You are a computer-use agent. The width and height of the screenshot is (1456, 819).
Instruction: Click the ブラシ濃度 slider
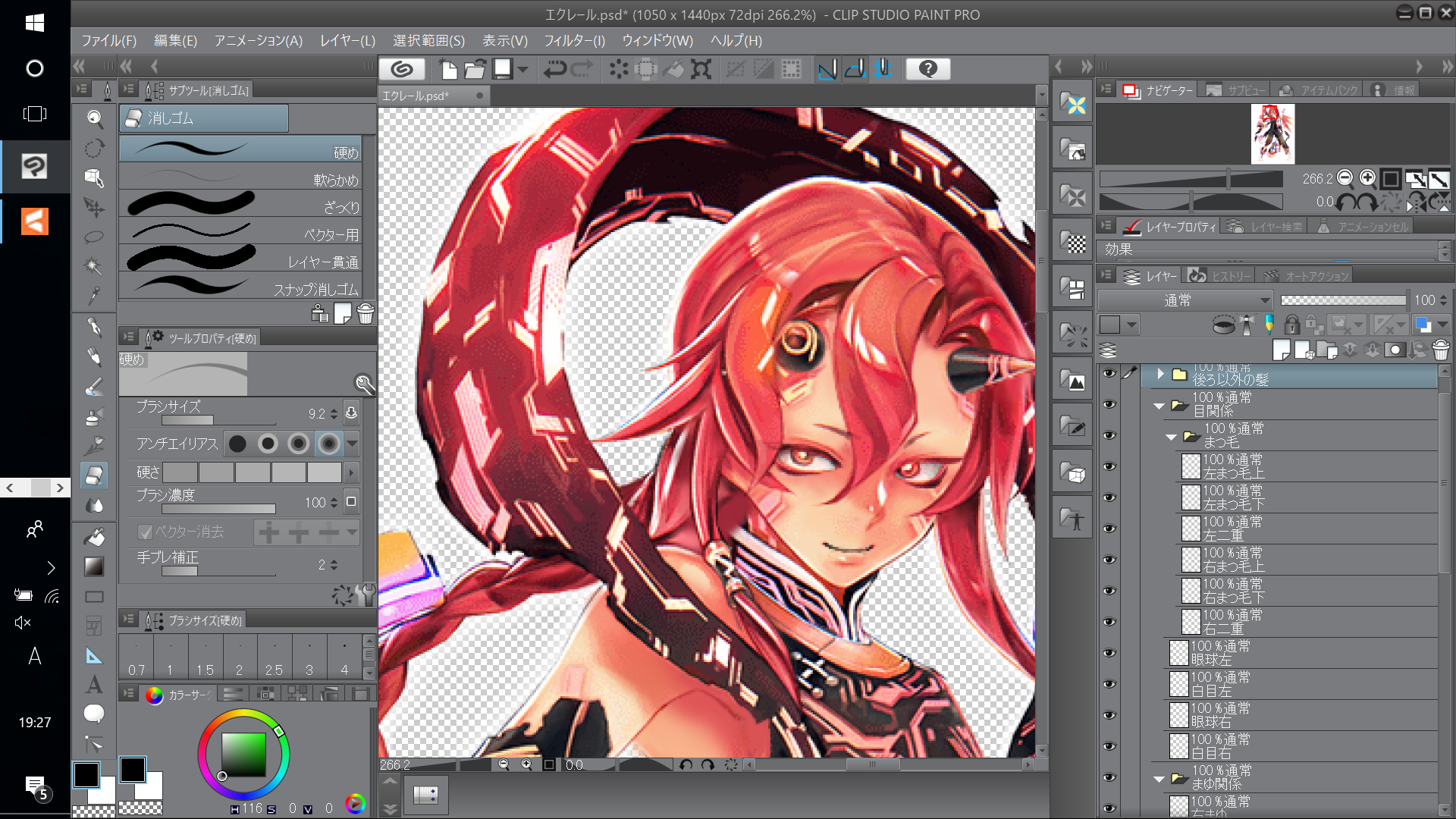218,509
